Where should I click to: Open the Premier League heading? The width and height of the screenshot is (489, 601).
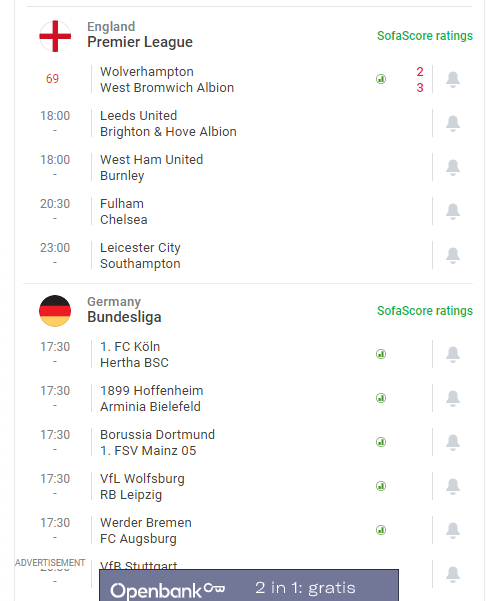tap(140, 42)
